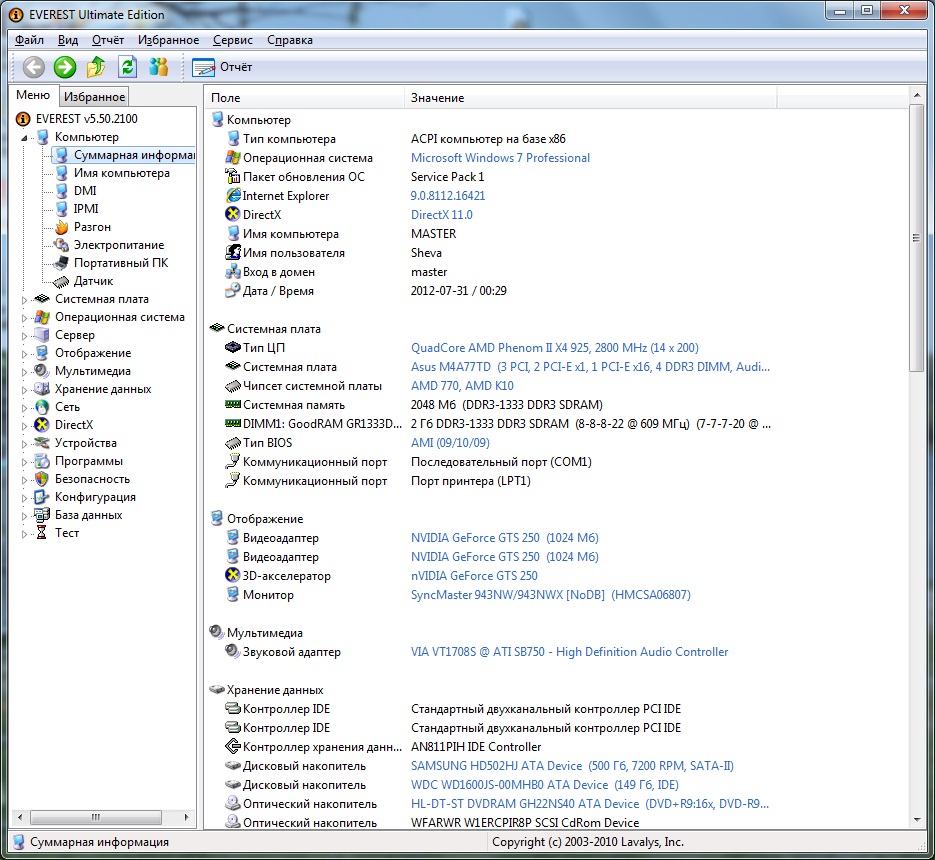
Task: Collapse the Компьютер tree node
Action: point(26,137)
